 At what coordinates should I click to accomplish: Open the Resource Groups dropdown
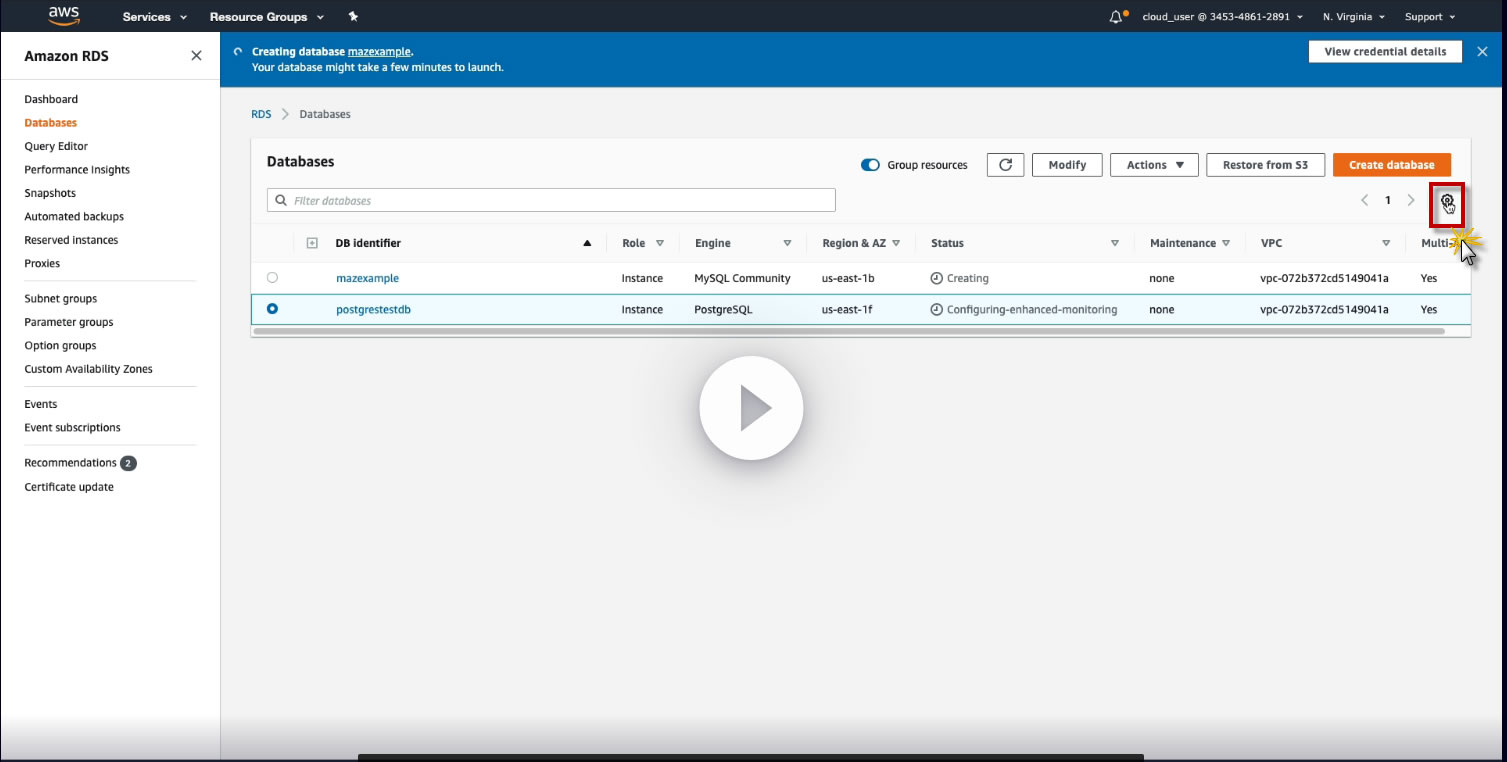(266, 17)
